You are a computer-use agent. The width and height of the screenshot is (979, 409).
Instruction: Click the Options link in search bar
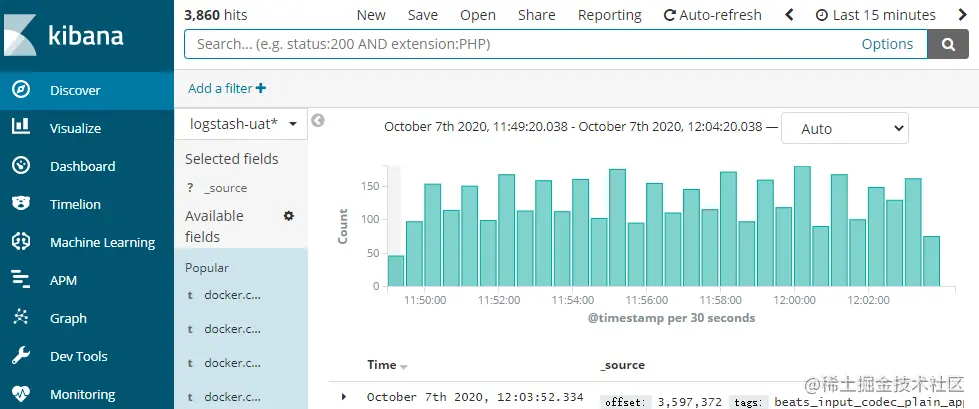887,44
